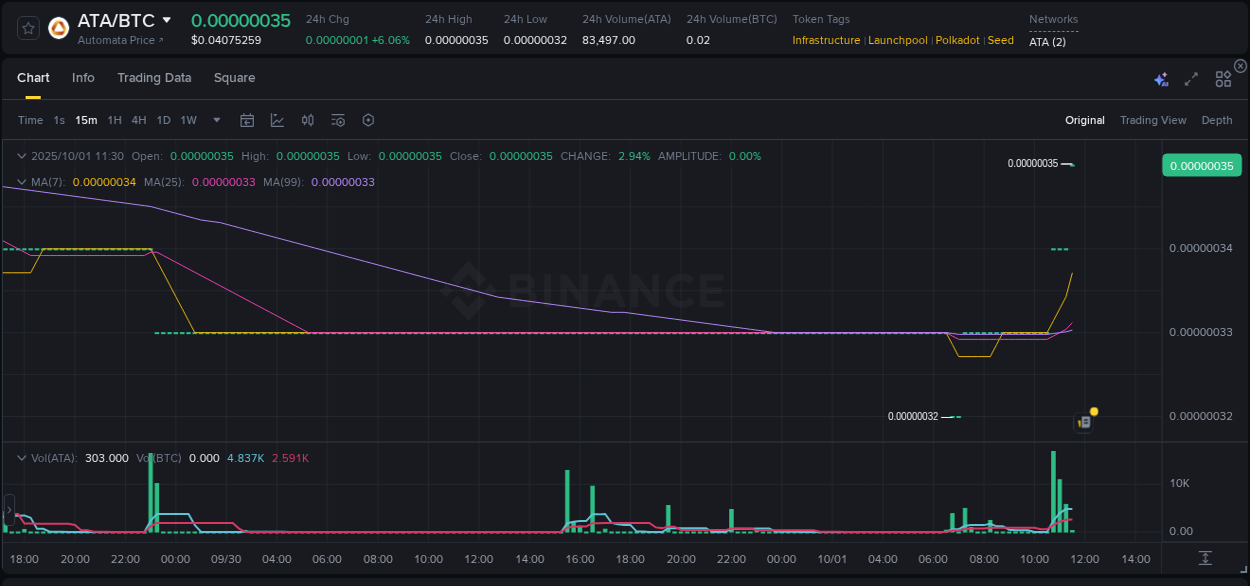Launch the AI assistant icon
Image resolution: width=1250 pixels, height=586 pixels.
coord(1161,79)
